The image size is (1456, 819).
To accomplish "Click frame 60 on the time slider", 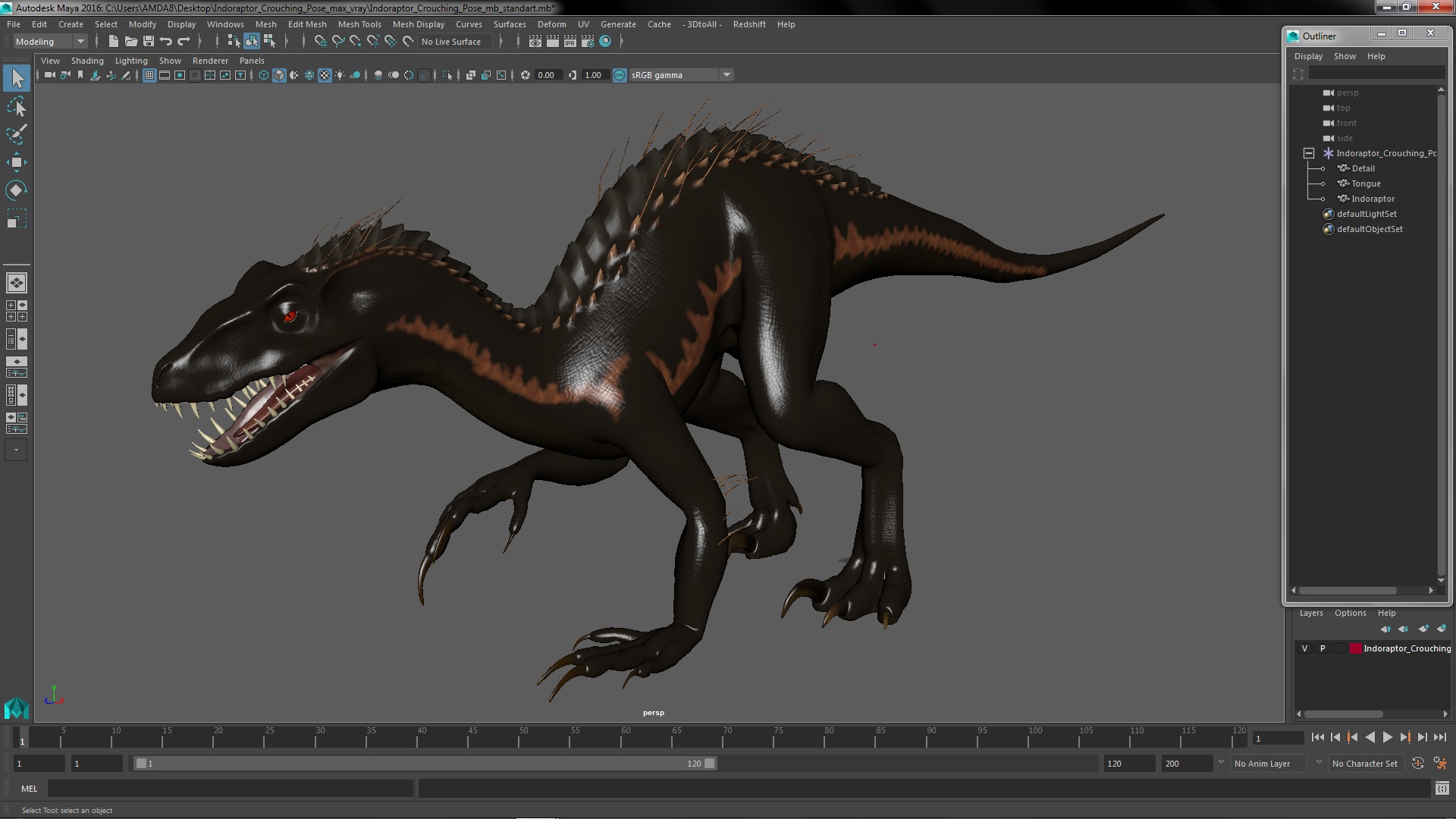I will [626, 737].
